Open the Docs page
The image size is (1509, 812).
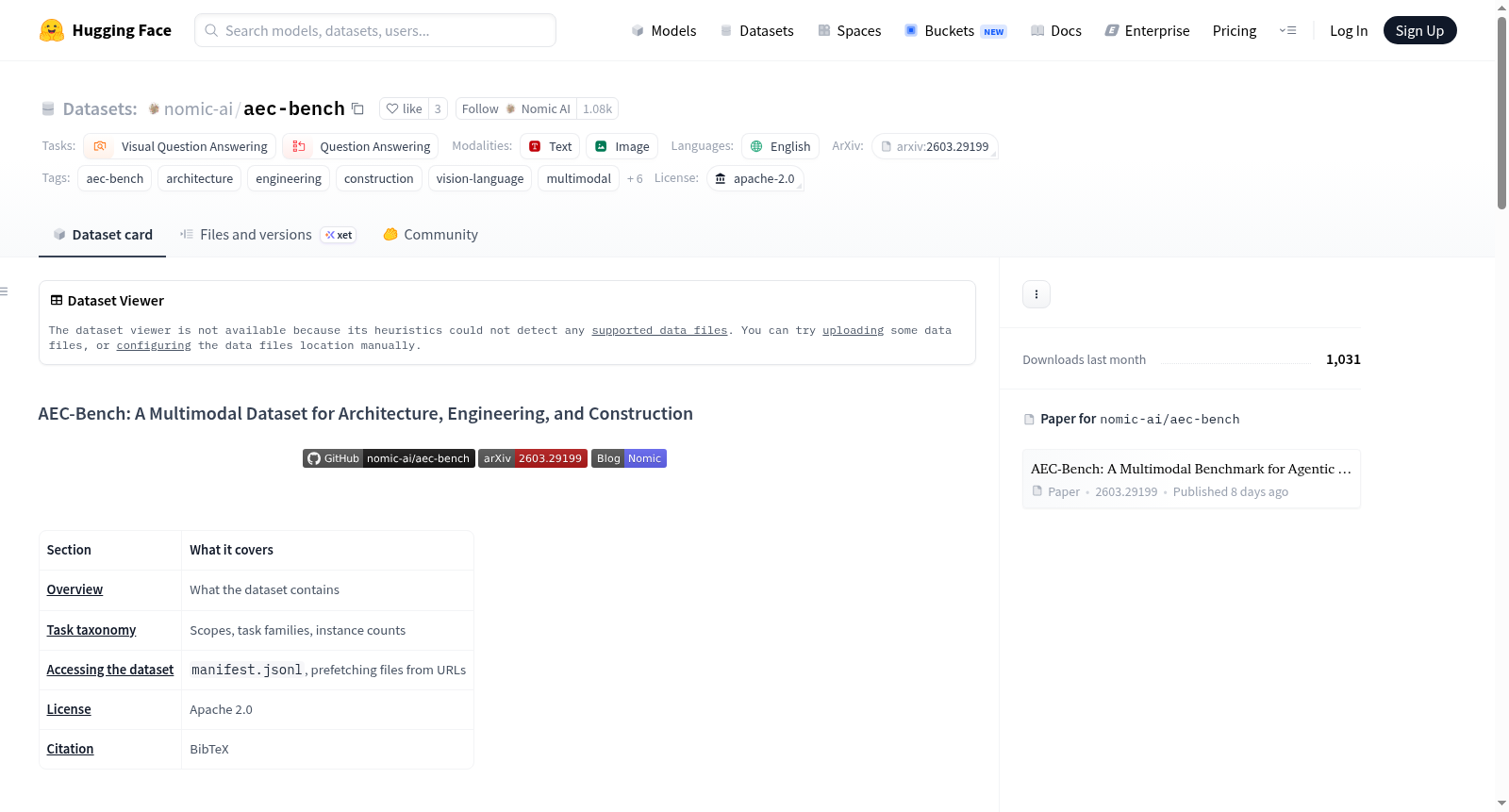coord(1055,30)
